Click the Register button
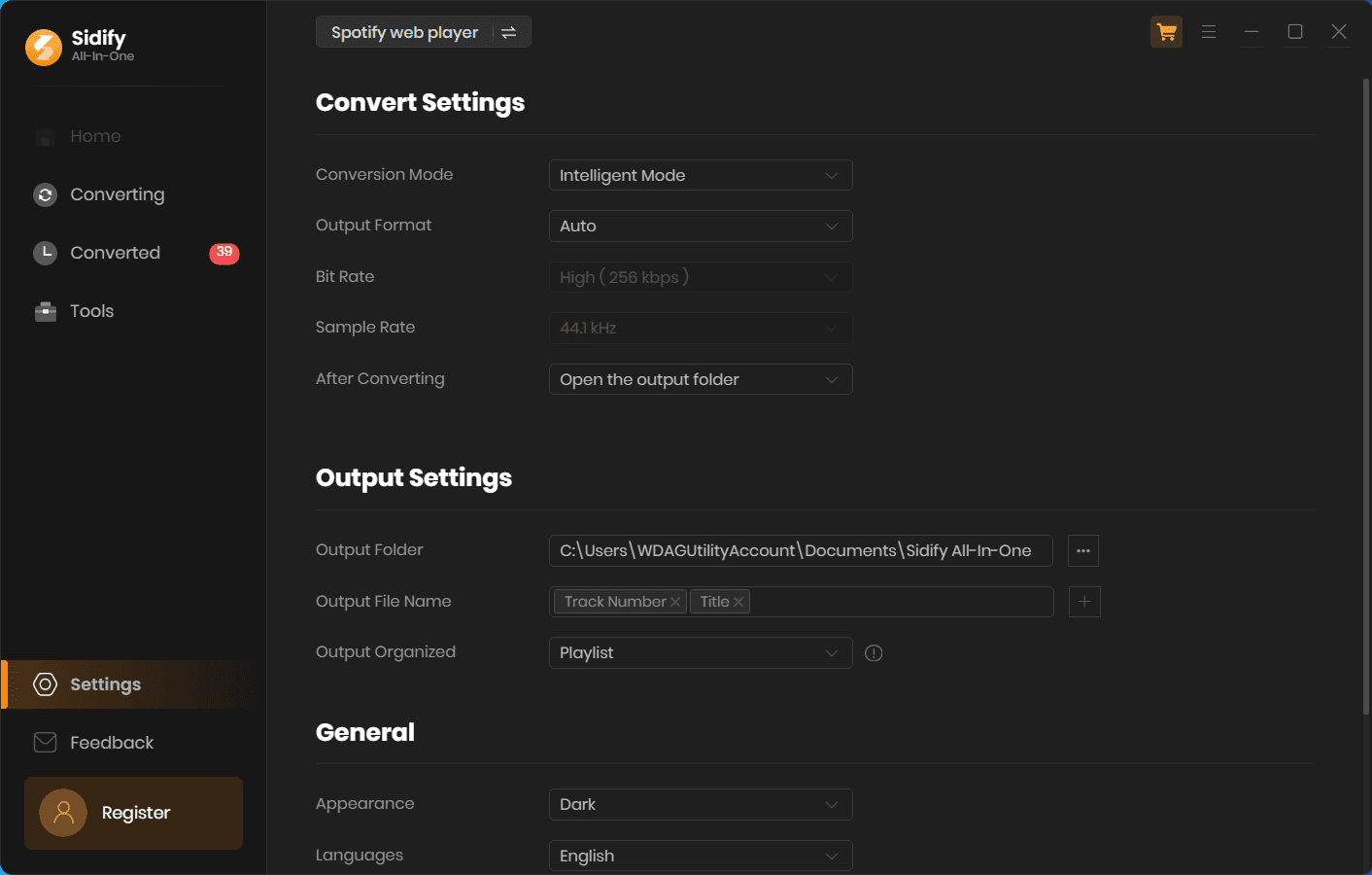 coord(134,814)
